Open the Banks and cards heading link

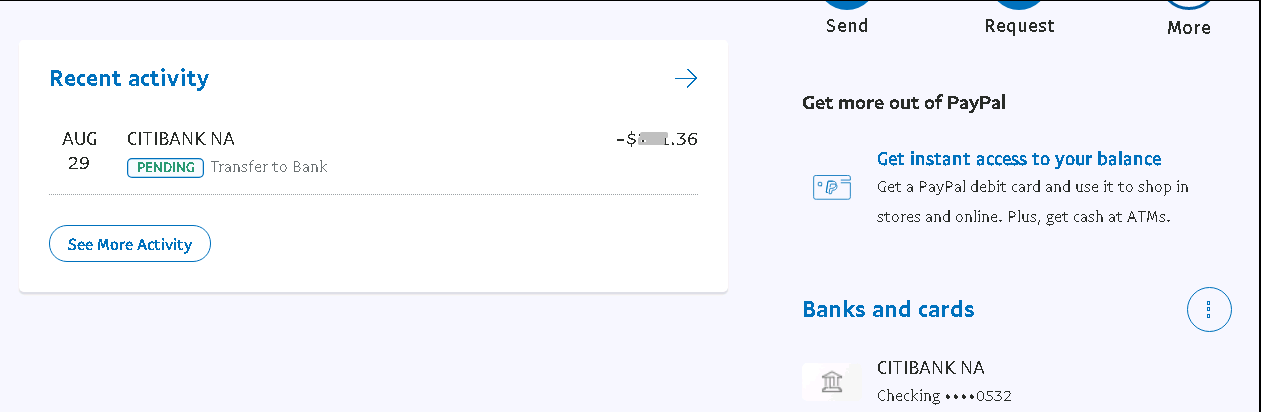888,309
